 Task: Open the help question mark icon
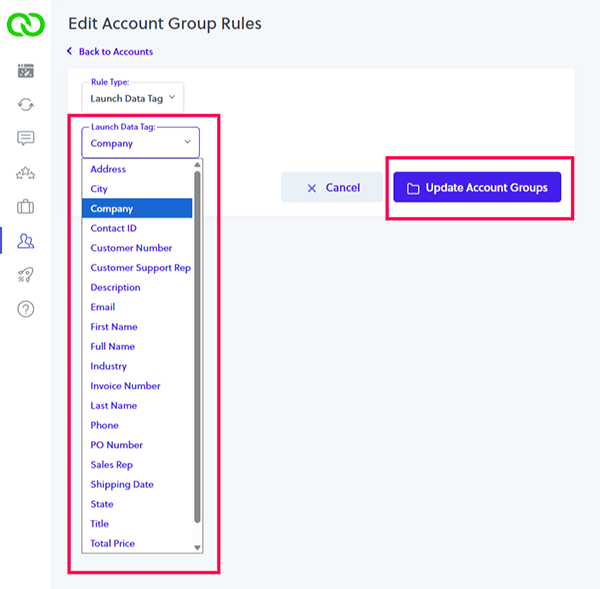(x=26, y=309)
